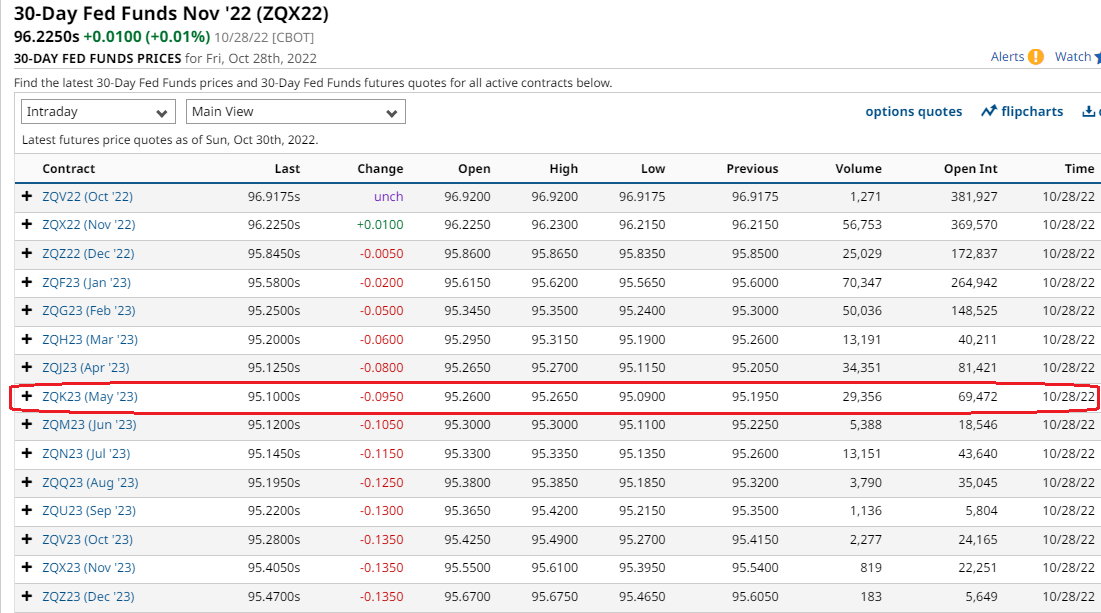The width and height of the screenshot is (1101, 613).
Task: Open the Main View dropdown
Action: click(x=296, y=112)
